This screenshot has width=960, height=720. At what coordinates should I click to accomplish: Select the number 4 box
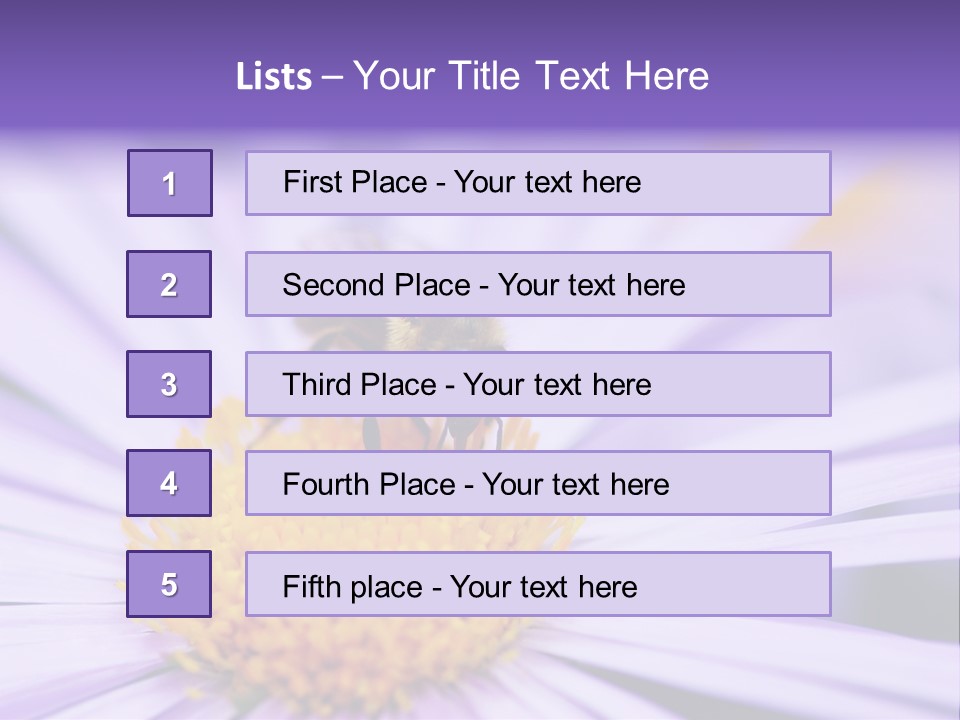[x=169, y=483]
